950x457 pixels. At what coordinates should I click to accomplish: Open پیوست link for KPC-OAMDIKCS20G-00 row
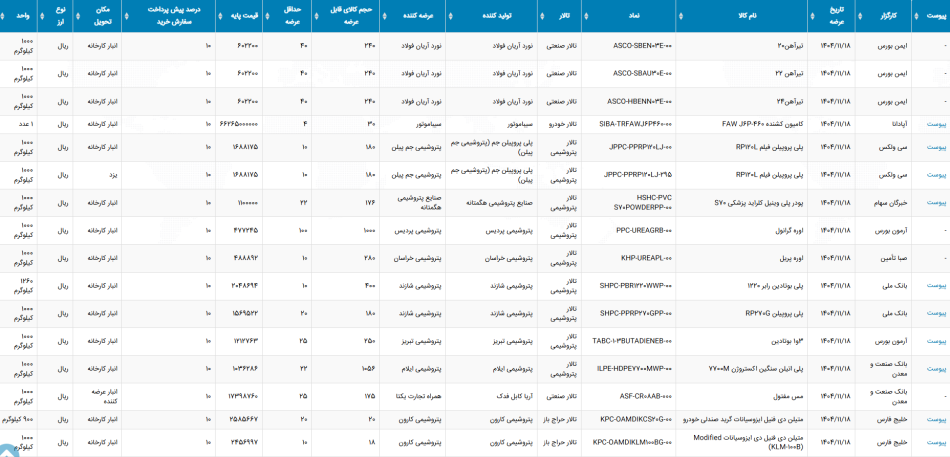click(x=936, y=419)
